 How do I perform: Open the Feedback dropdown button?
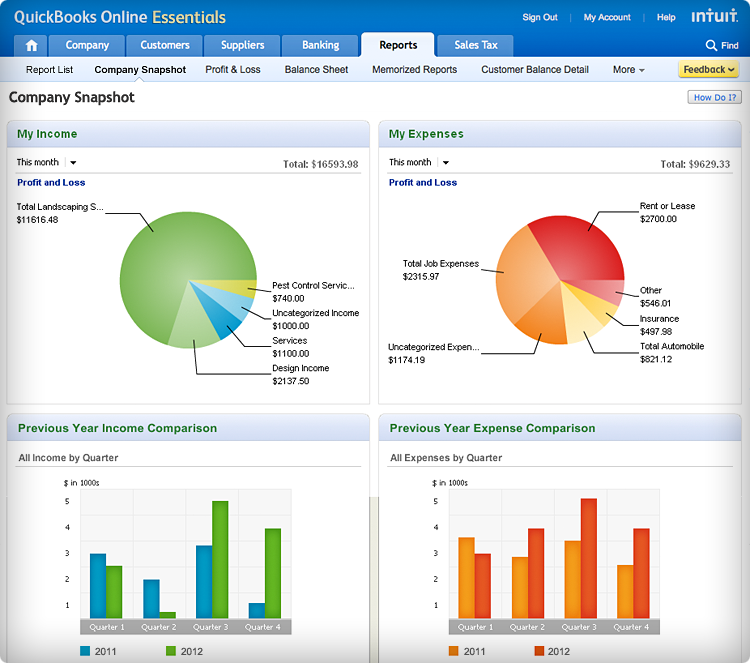click(x=708, y=69)
